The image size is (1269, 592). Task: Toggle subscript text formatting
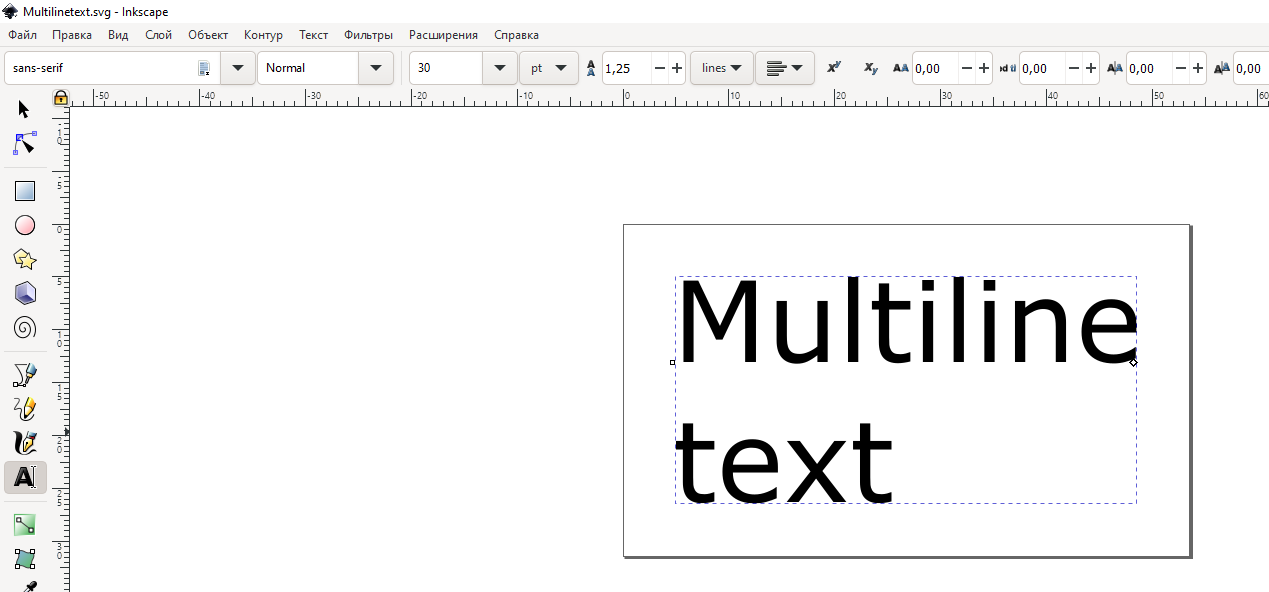tap(870, 68)
